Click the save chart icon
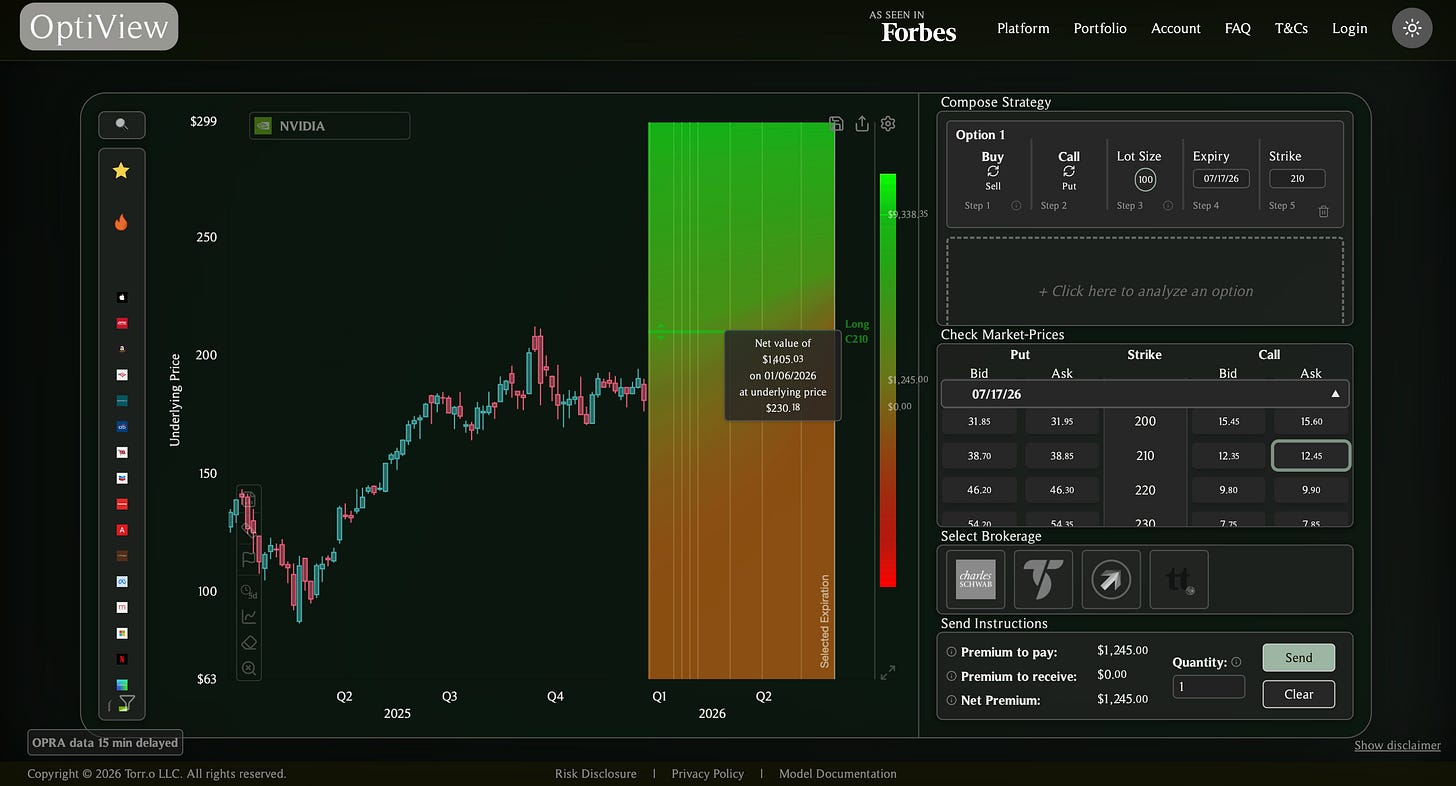Image resolution: width=1456 pixels, height=786 pixels. [x=837, y=124]
